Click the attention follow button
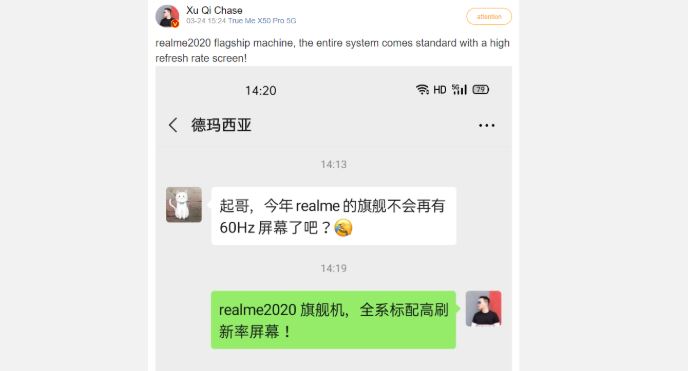Screen dimensions: 688x371 click(x=489, y=17)
